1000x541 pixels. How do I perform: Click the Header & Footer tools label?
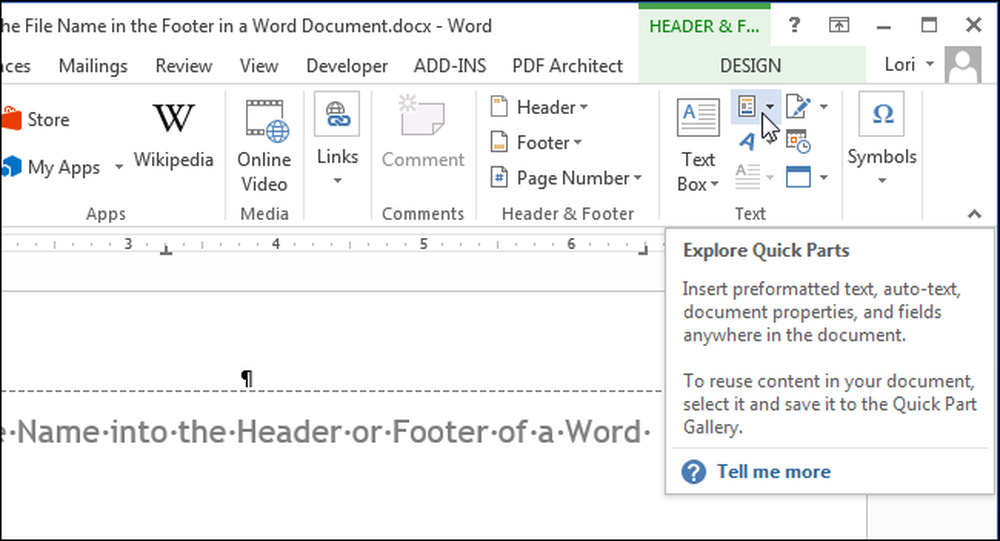pyautogui.click(x=704, y=26)
